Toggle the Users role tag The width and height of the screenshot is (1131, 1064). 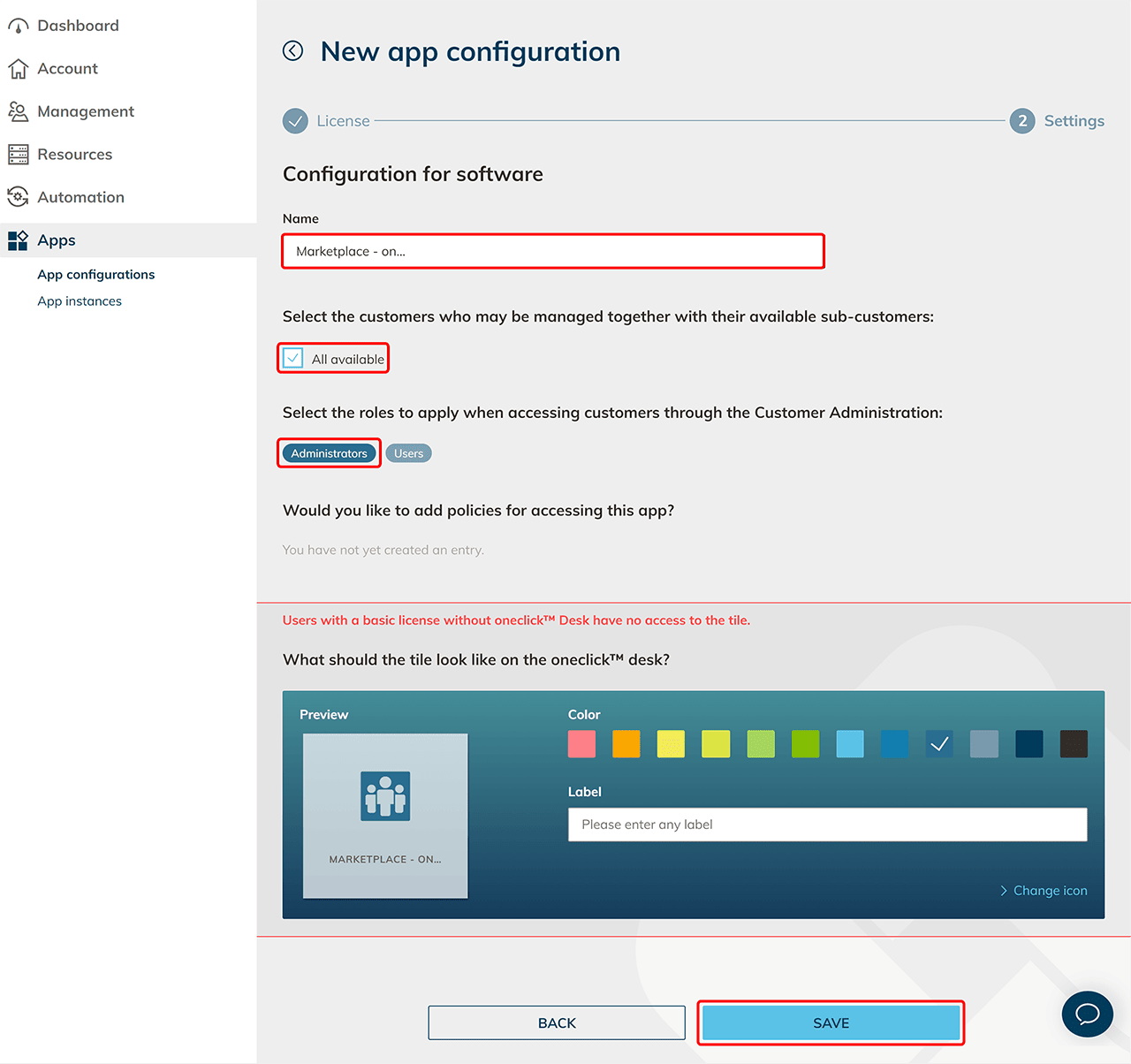pyautogui.click(x=408, y=453)
